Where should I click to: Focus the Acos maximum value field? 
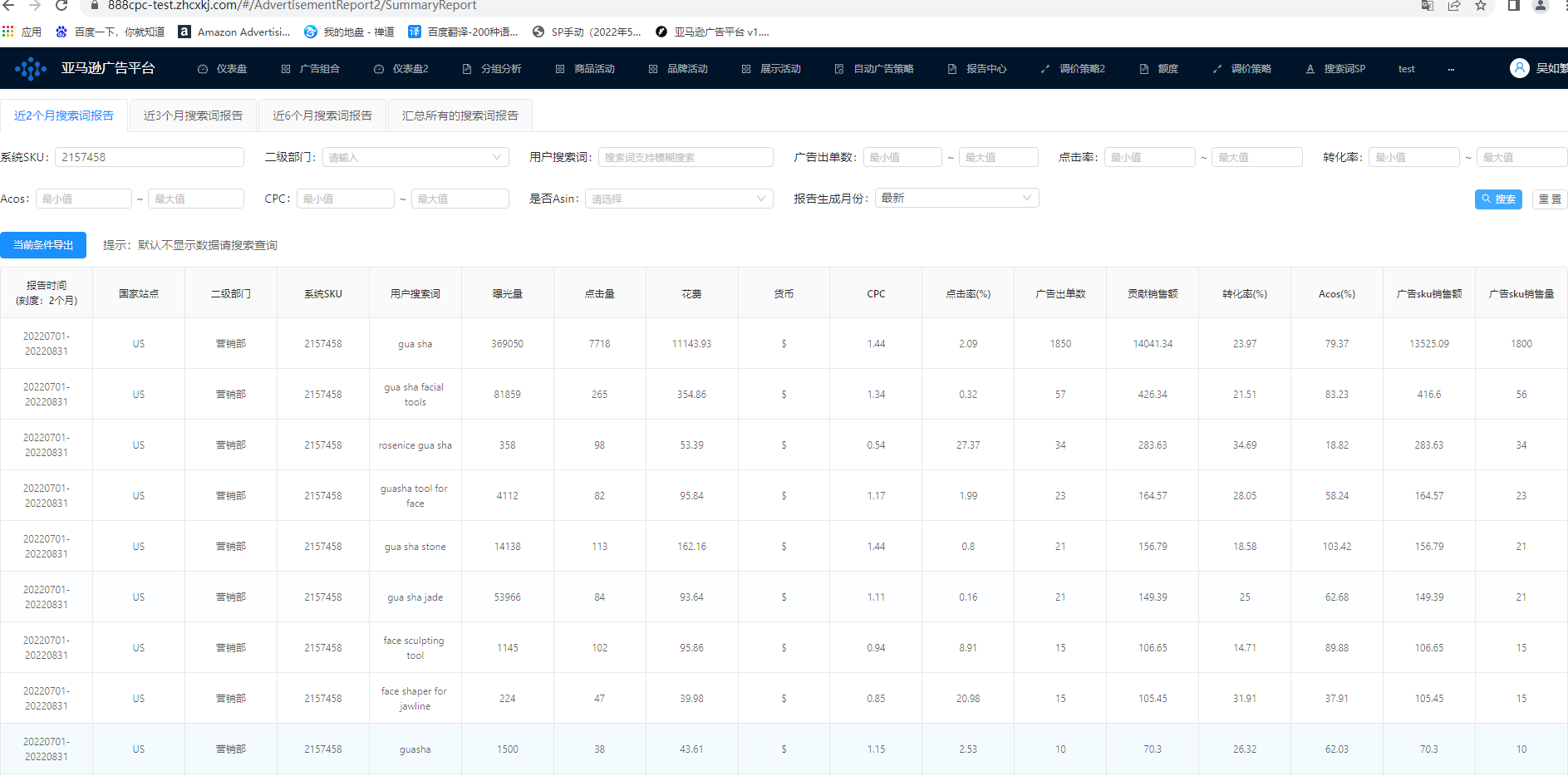[x=196, y=199]
